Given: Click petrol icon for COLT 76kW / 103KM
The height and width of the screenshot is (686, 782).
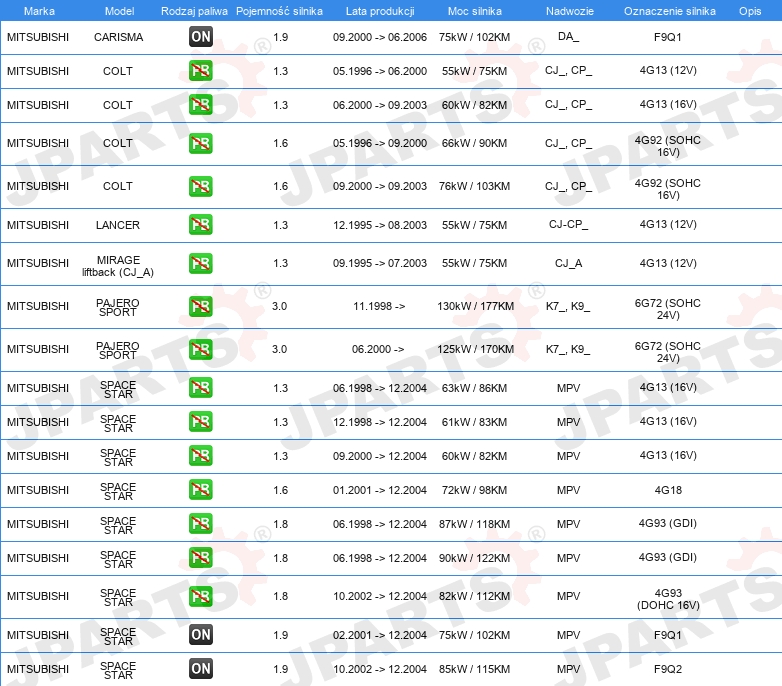Looking at the screenshot, I should (201, 186).
